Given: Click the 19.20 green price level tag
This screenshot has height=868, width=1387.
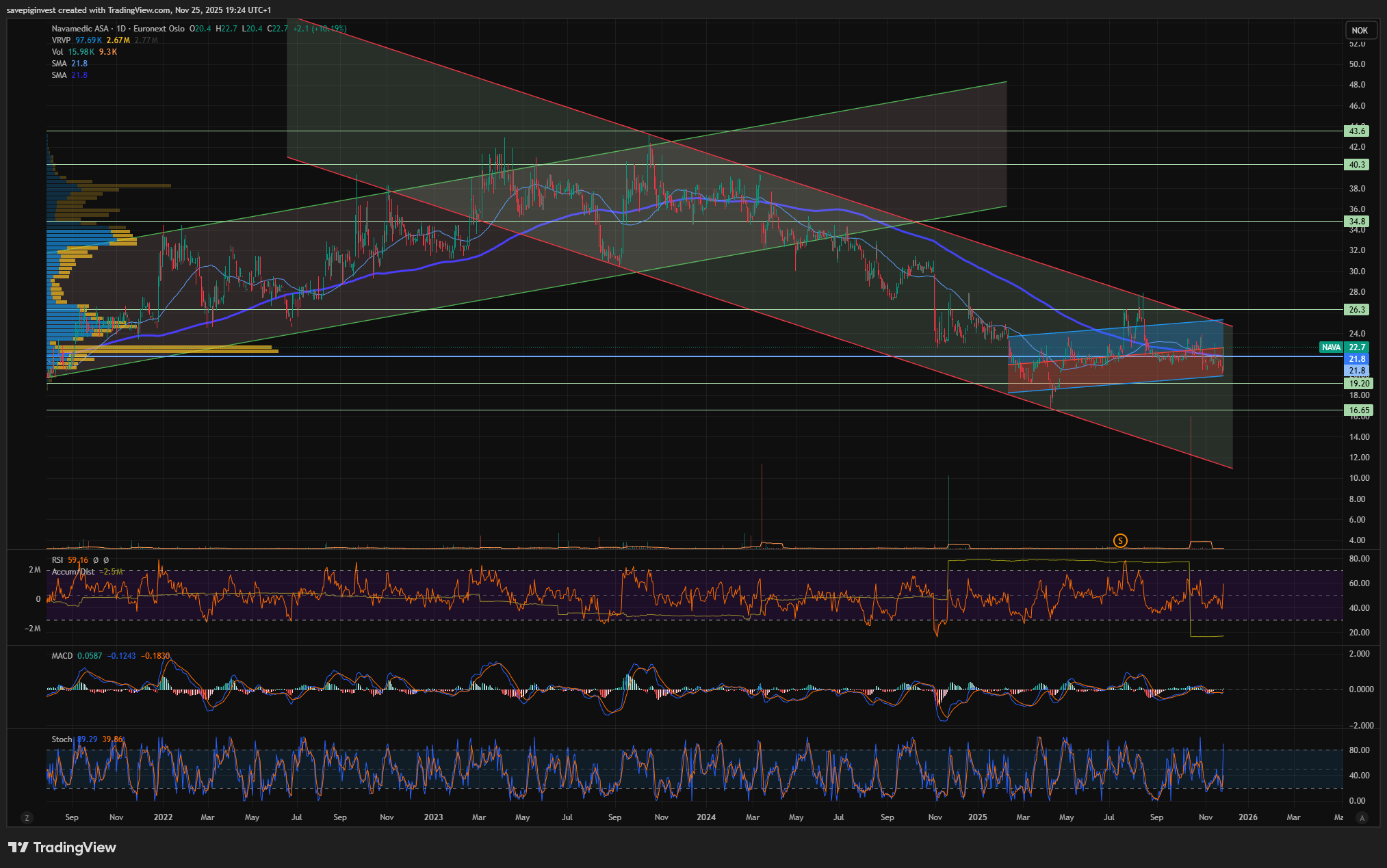Looking at the screenshot, I should [x=1358, y=384].
